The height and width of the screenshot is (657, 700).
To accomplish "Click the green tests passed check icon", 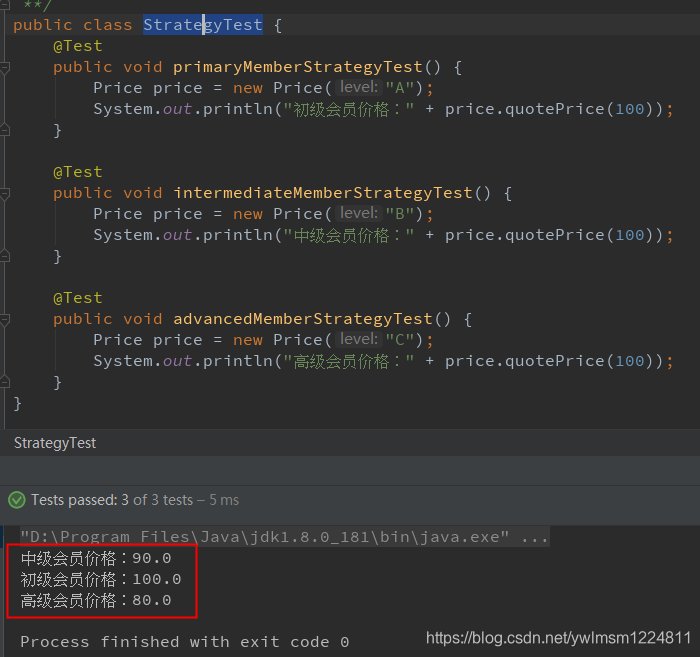I will click(x=17, y=500).
